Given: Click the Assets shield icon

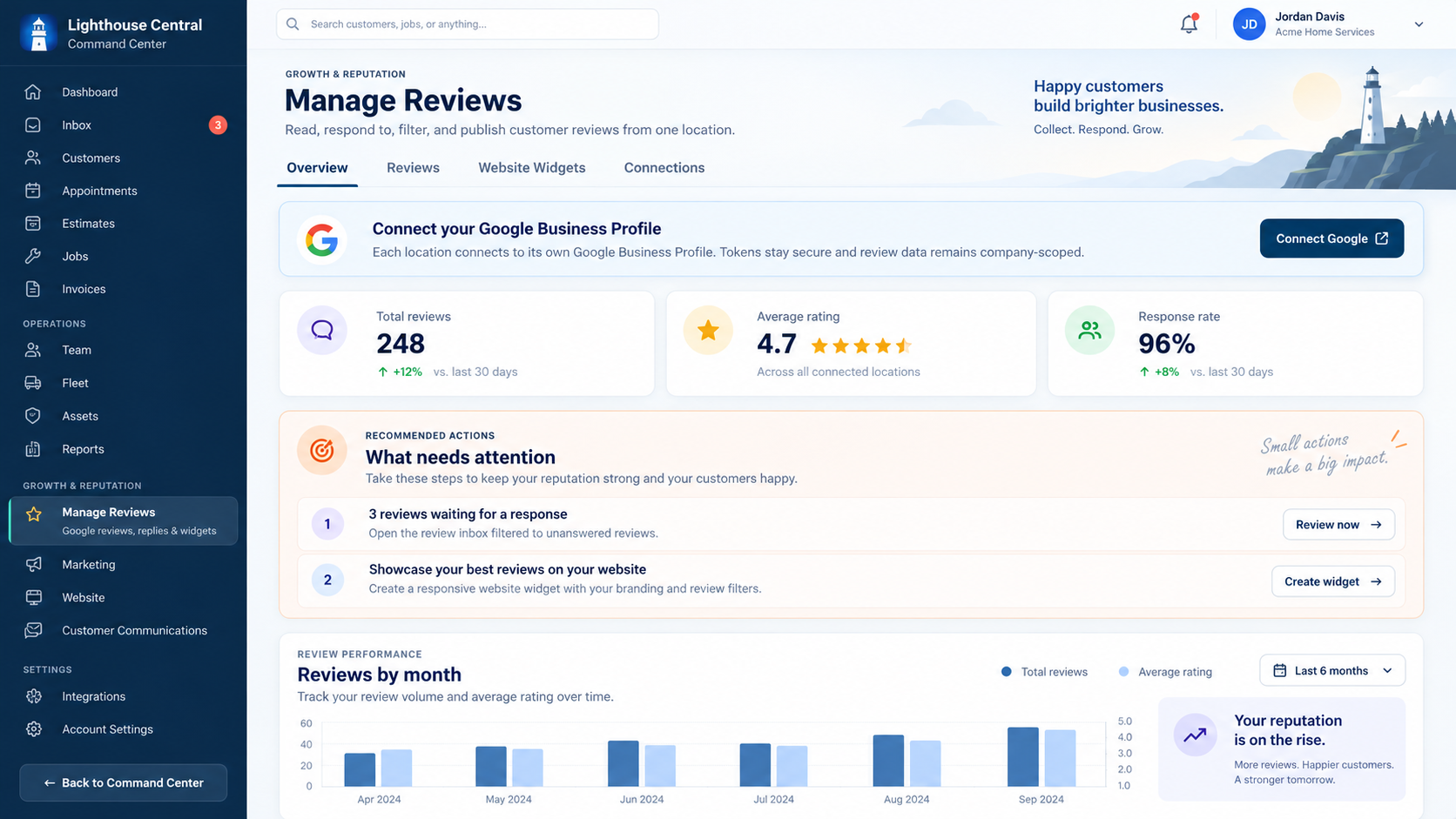Looking at the screenshot, I should click(x=33, y=416).
